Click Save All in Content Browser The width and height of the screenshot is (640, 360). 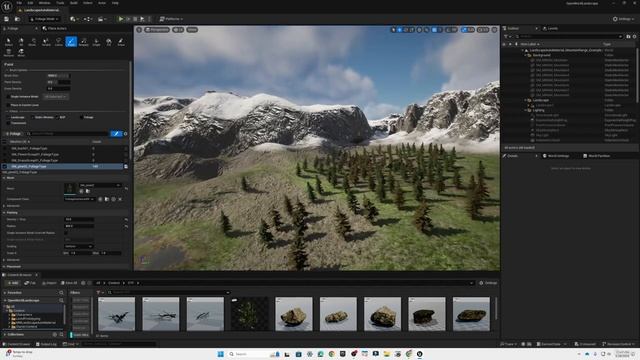tap(69, 283)
